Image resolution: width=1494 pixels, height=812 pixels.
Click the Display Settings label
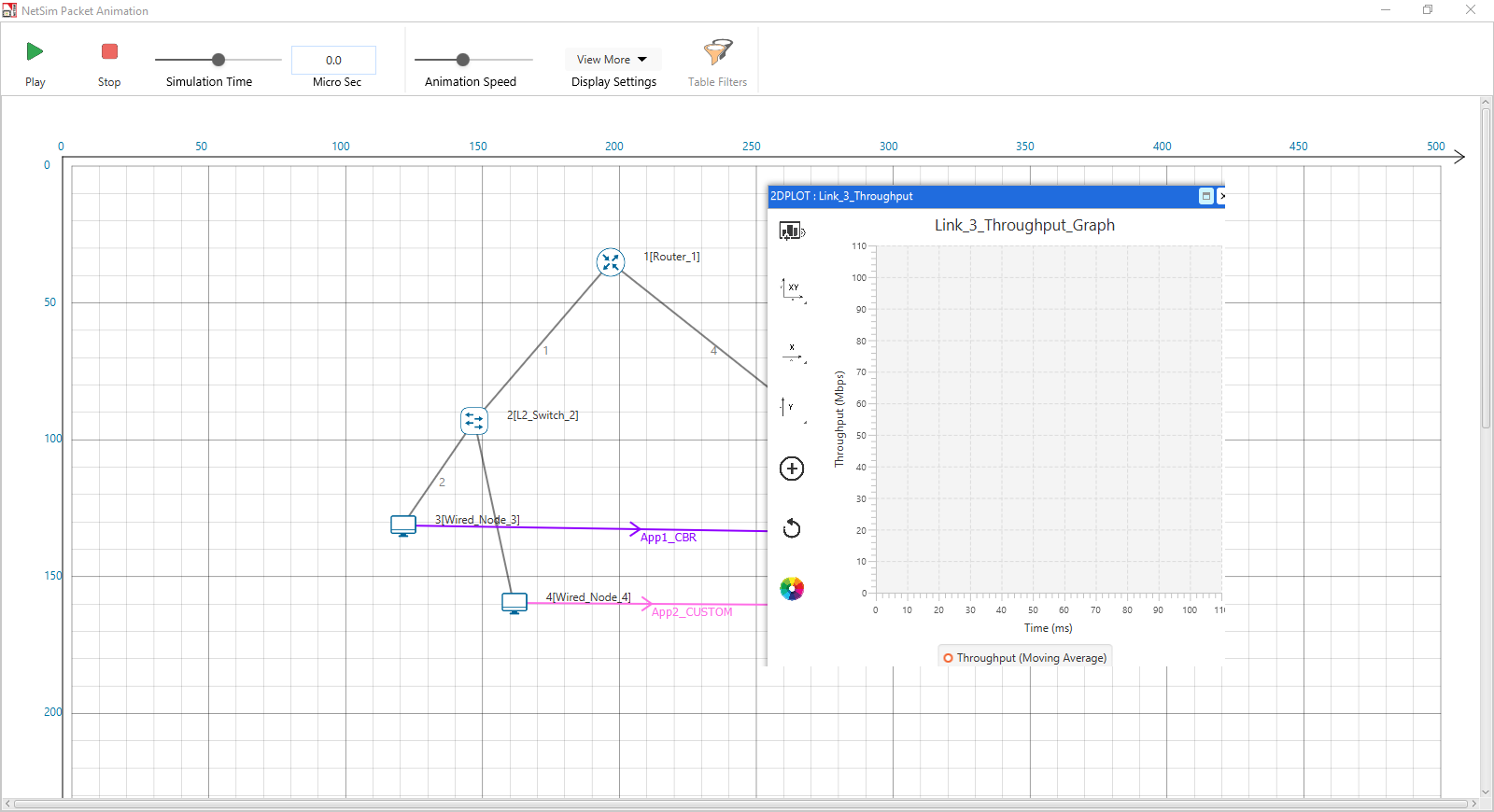613,82
